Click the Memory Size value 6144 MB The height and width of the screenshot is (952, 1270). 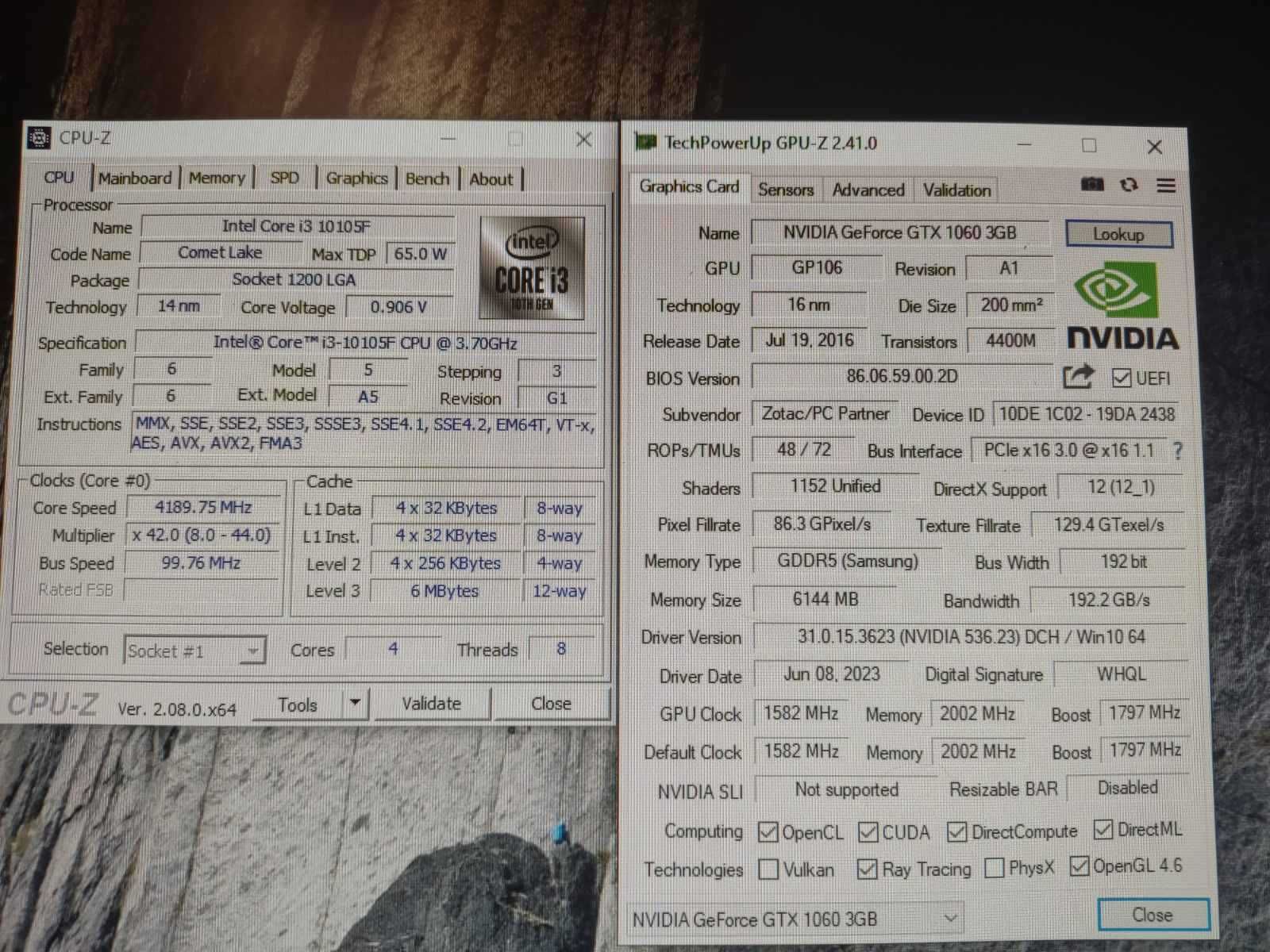825,599
